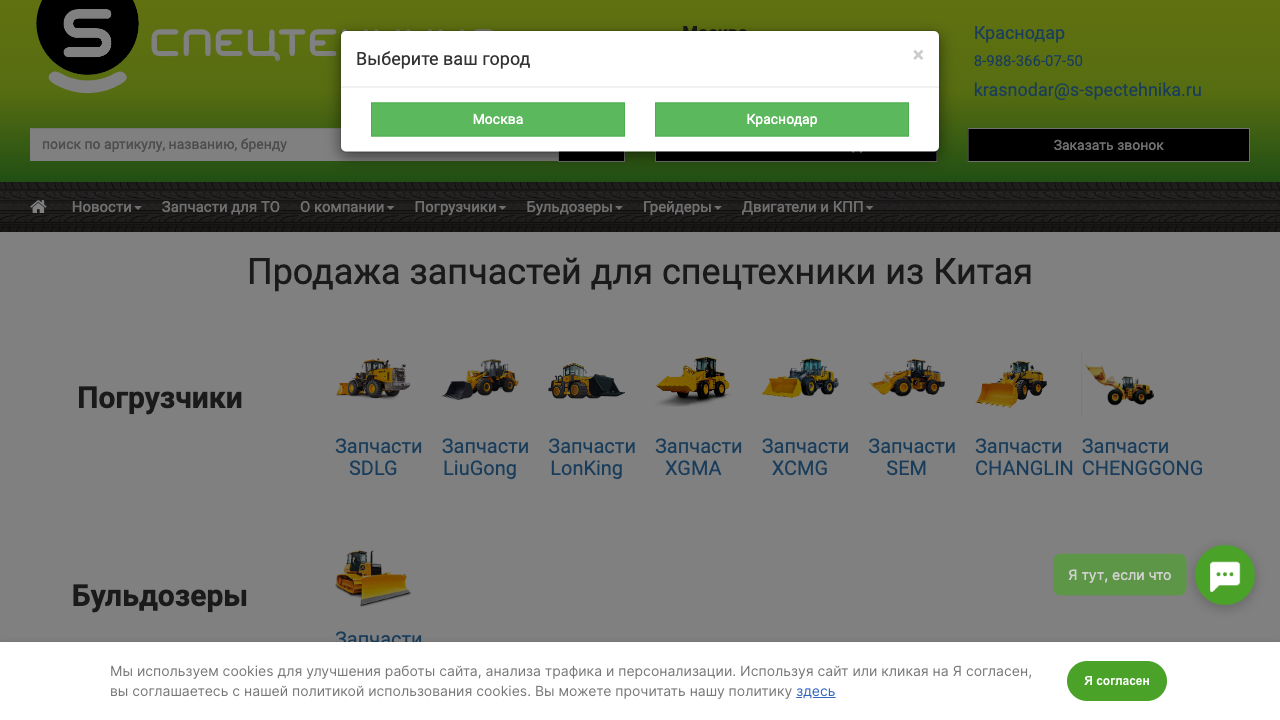Open Запчасти LonKing link
The height and width of the screenshot is (720, 1280).
pyautogui.click(x=592, y=457)
